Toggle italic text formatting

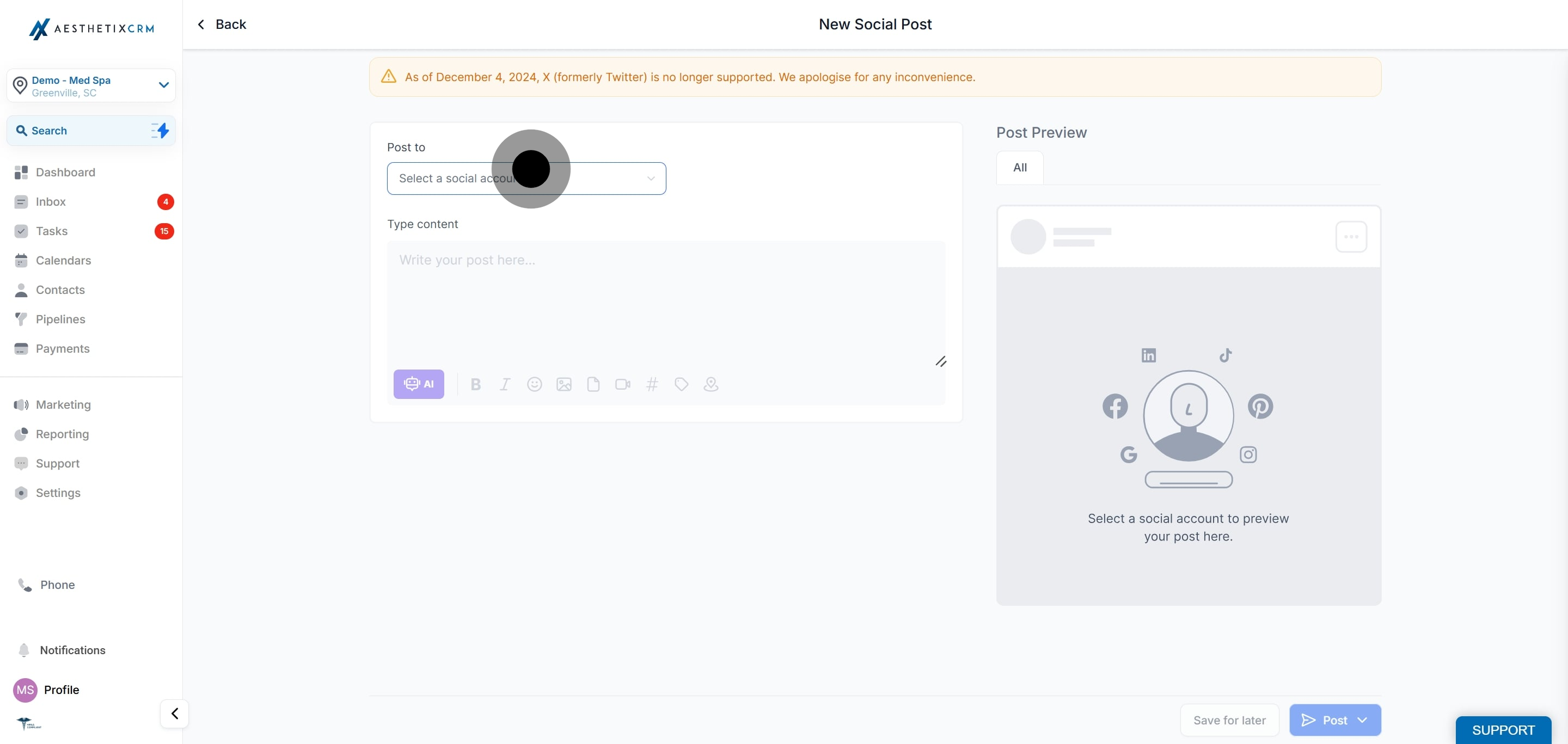(505, 384)
